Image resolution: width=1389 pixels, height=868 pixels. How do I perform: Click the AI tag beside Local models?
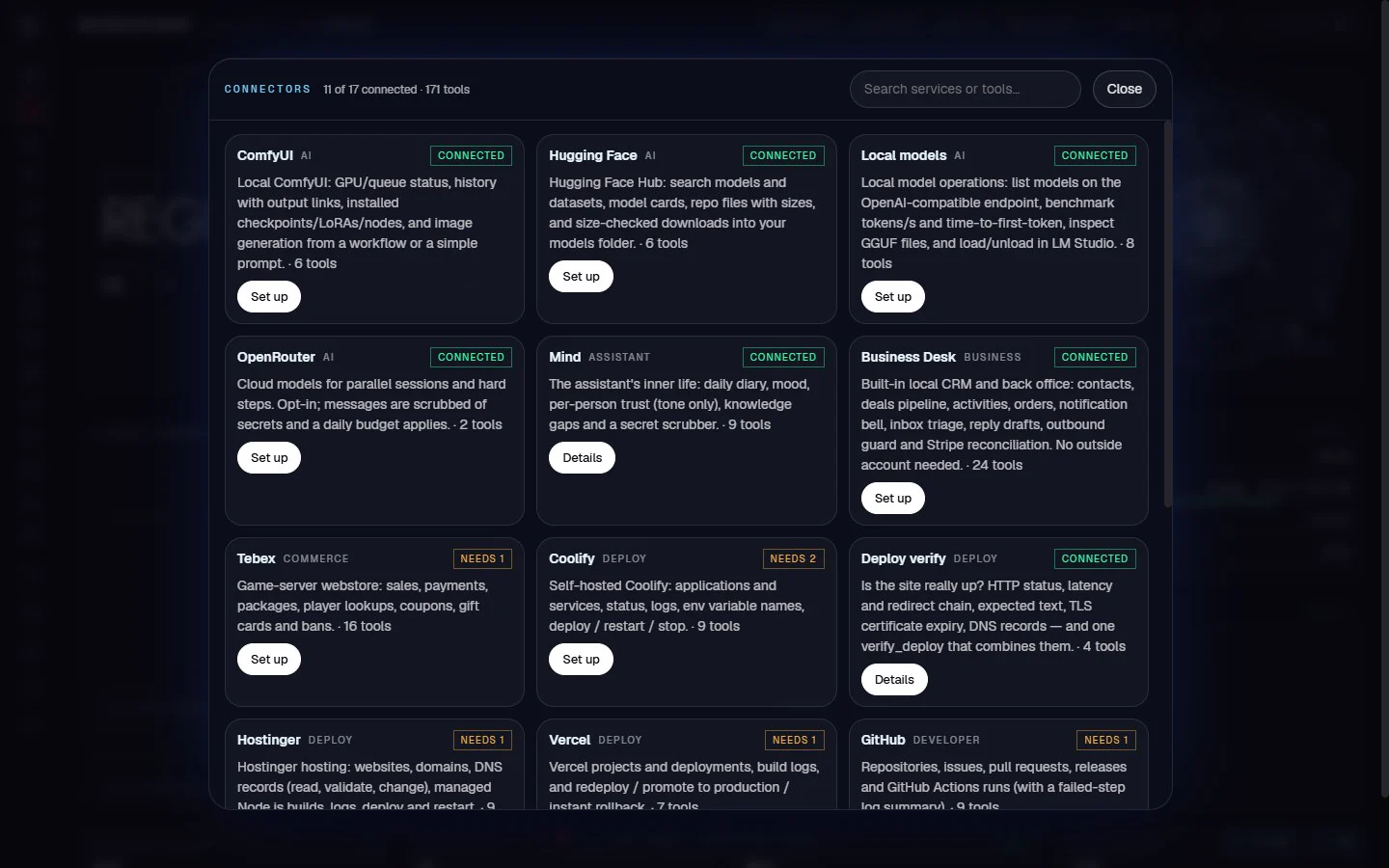pos(960,156)
